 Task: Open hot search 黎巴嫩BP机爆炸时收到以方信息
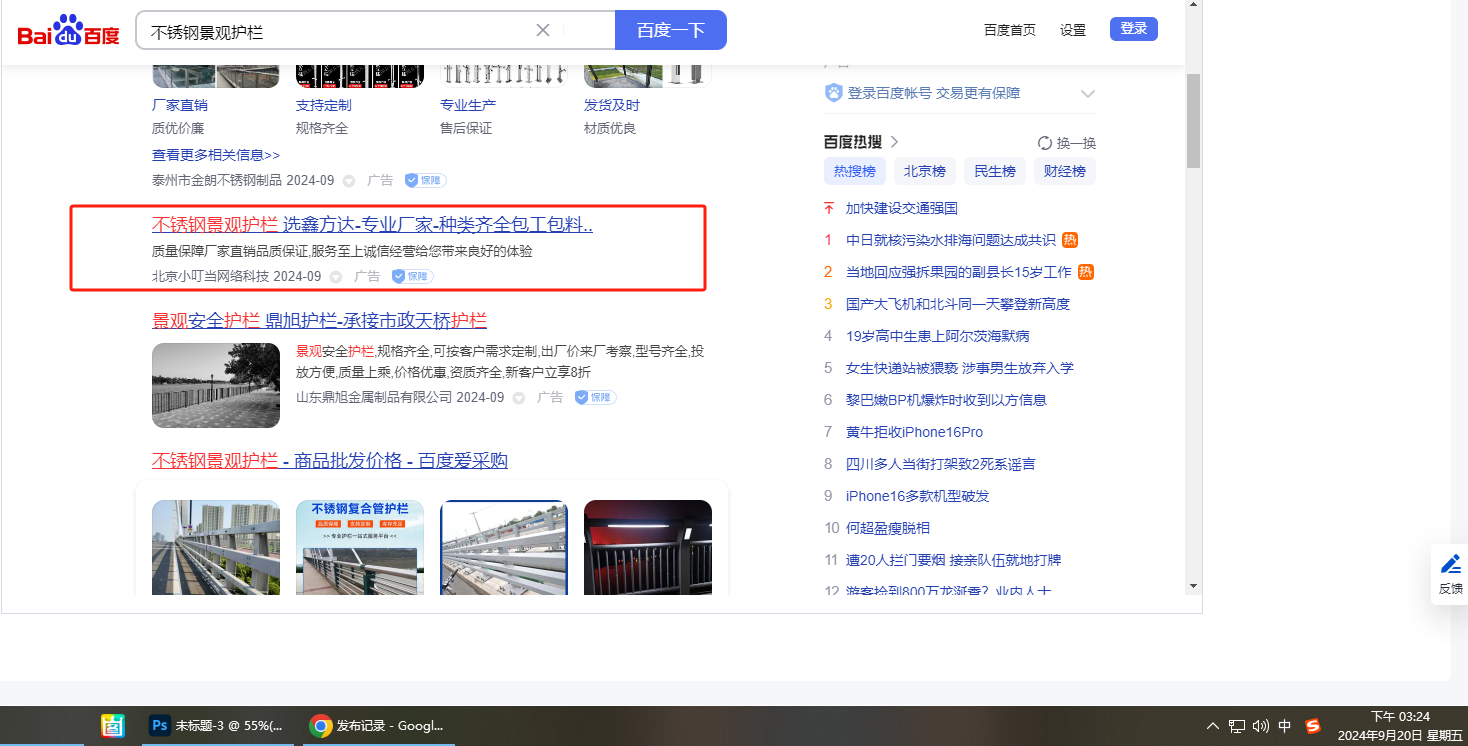click(946, 400)
